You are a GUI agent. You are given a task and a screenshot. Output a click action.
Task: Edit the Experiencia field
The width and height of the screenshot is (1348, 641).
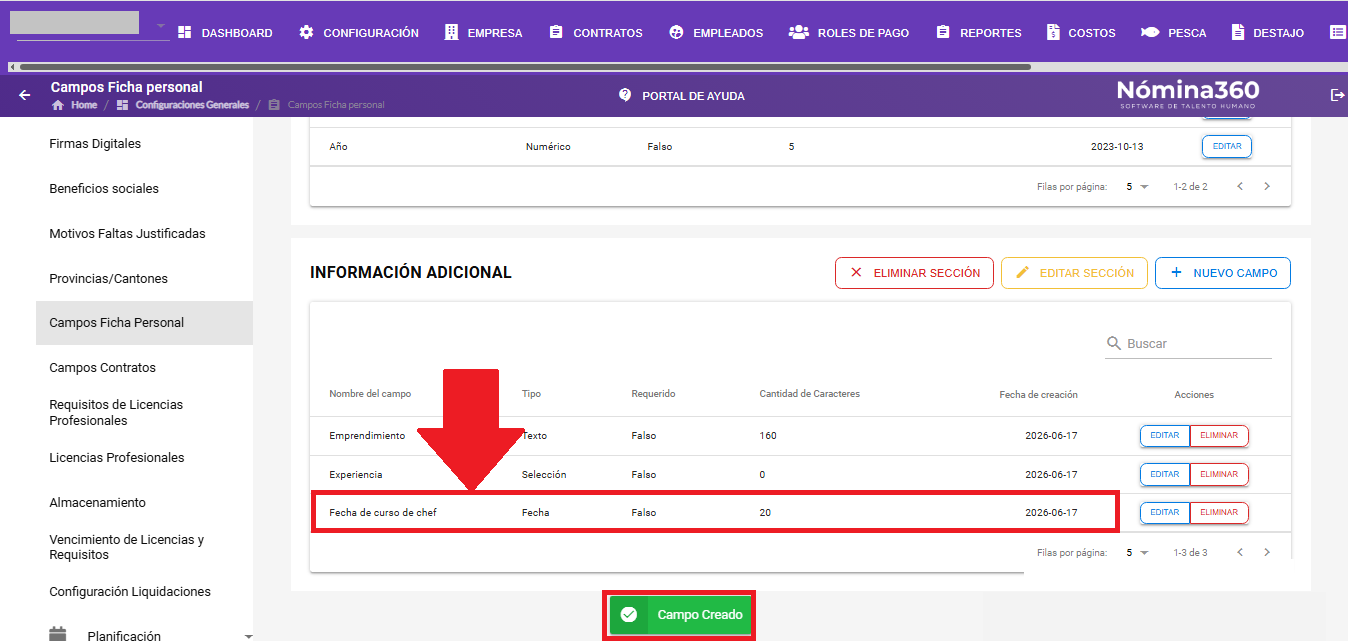1165,474
